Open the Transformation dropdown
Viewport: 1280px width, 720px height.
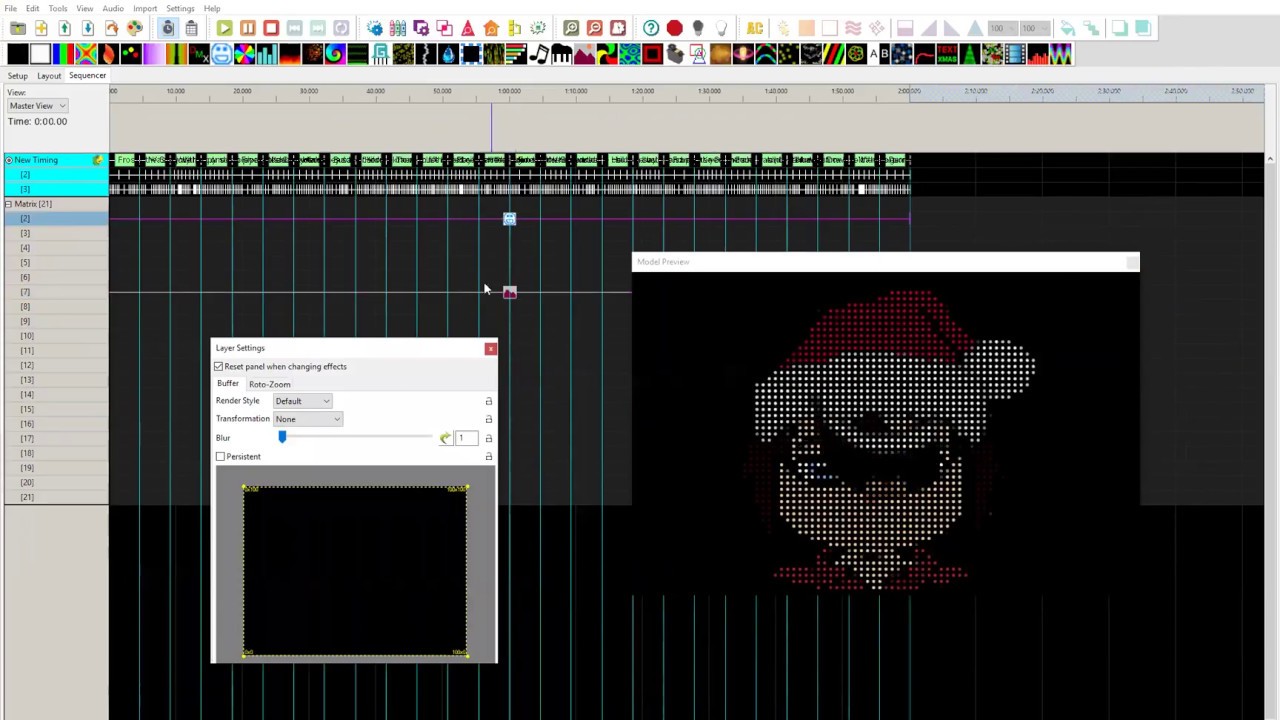point(308,419)
